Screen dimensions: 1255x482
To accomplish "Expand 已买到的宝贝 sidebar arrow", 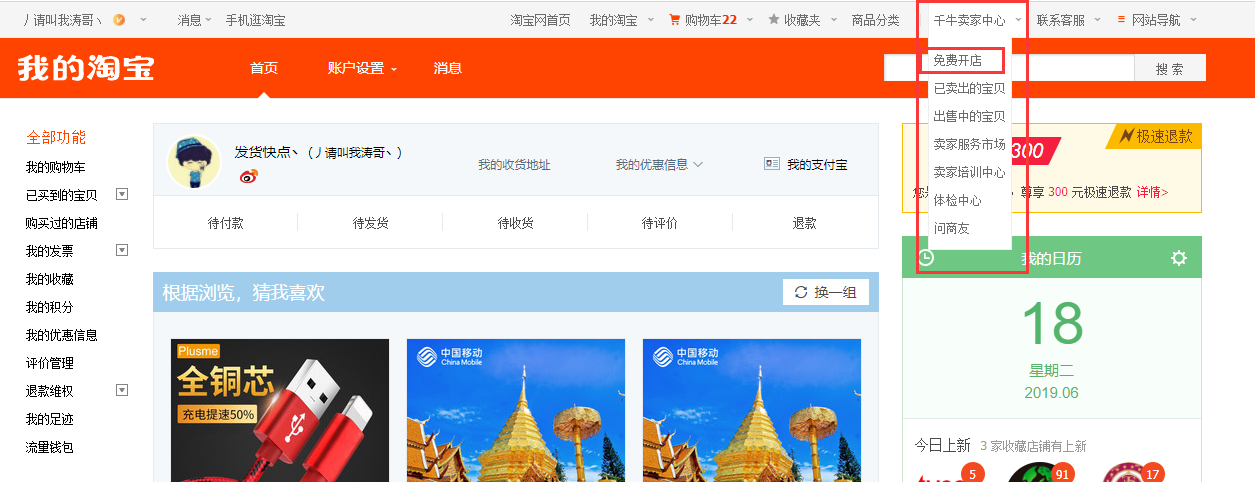I will tap(122, 194).
